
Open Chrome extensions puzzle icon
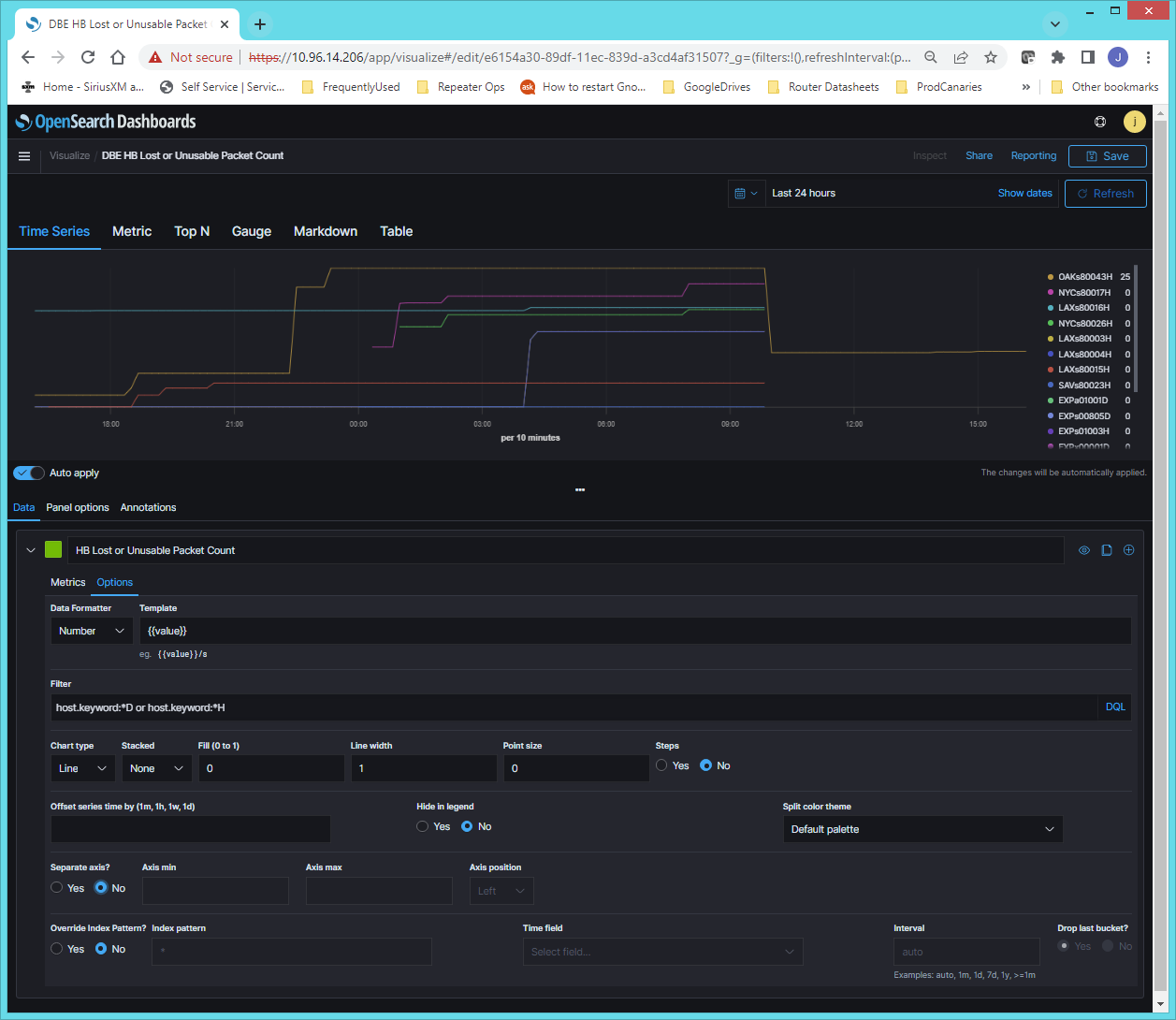(1058, 57)
